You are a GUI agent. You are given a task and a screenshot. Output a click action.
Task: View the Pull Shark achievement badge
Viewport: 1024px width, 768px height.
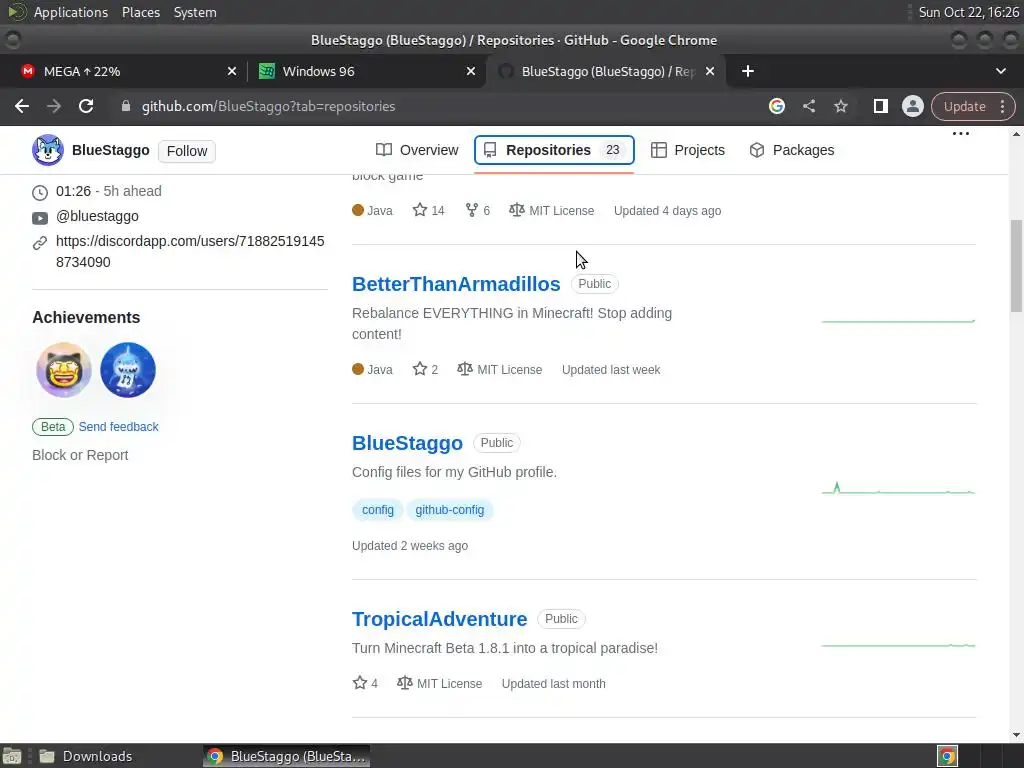[128, 370]
